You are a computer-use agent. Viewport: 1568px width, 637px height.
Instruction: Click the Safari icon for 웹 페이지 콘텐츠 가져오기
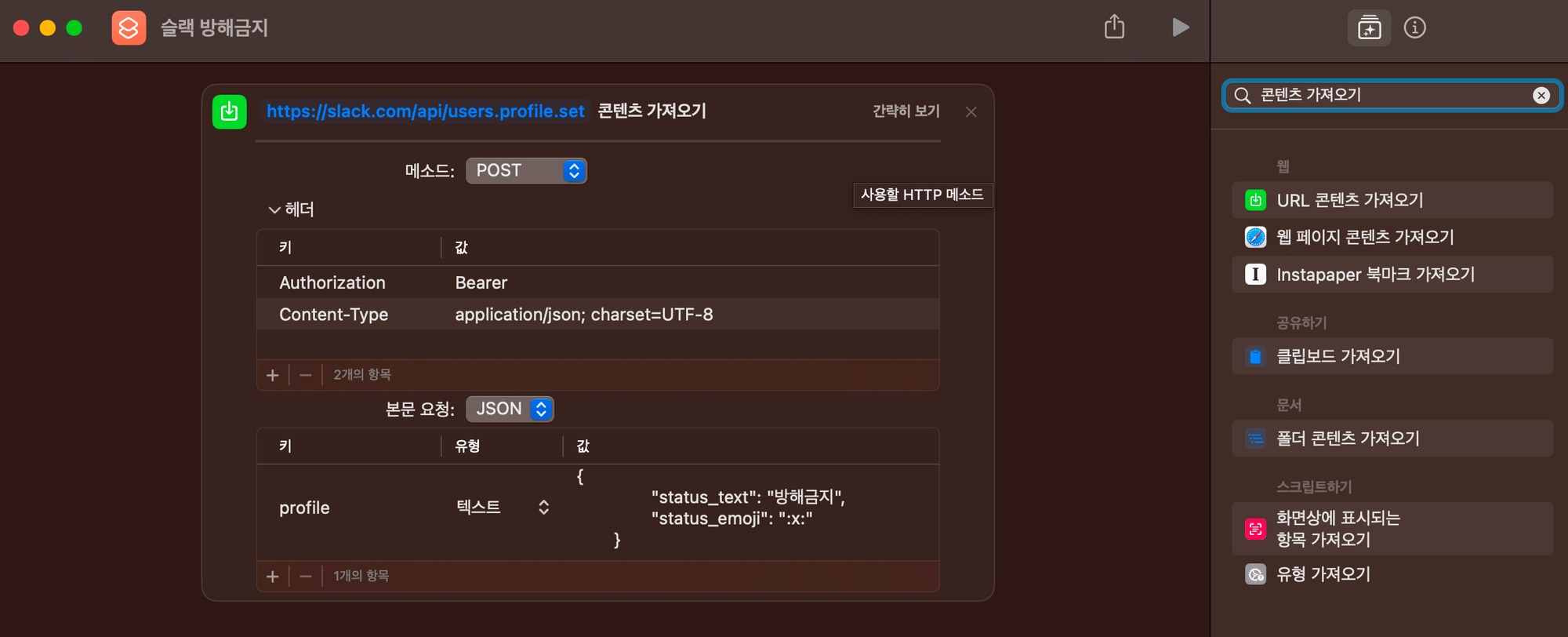(x=1255, y=237)
